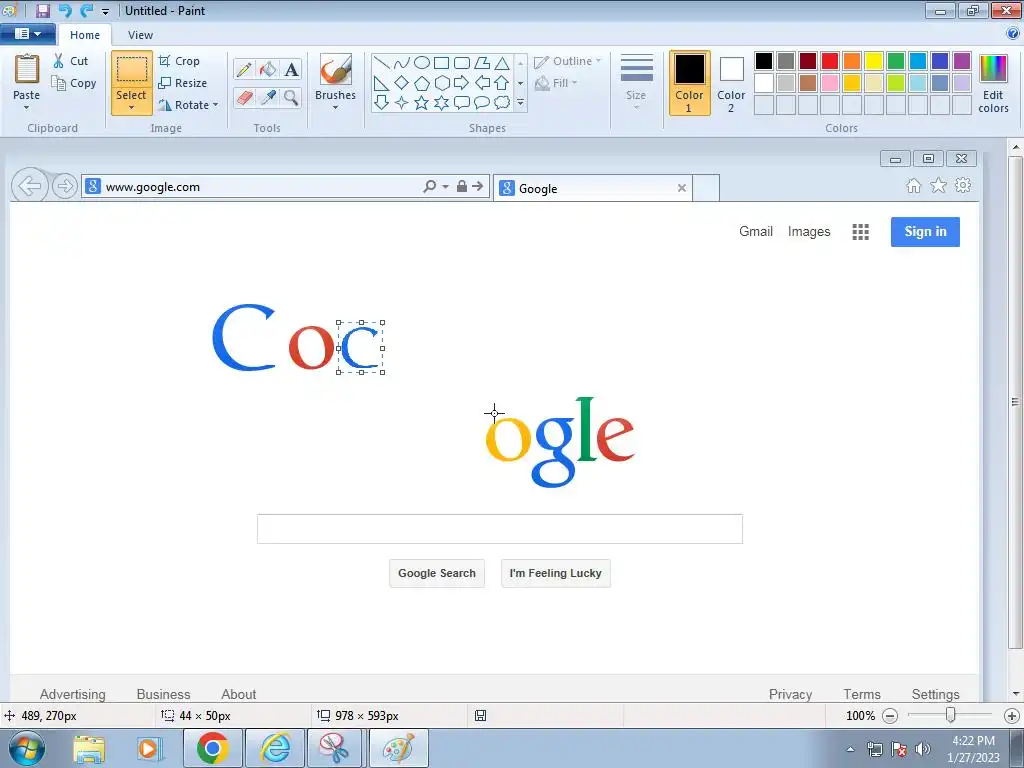1024x768 pixels.
Task: Open the Windows Start button
Action: coord(25,748)
